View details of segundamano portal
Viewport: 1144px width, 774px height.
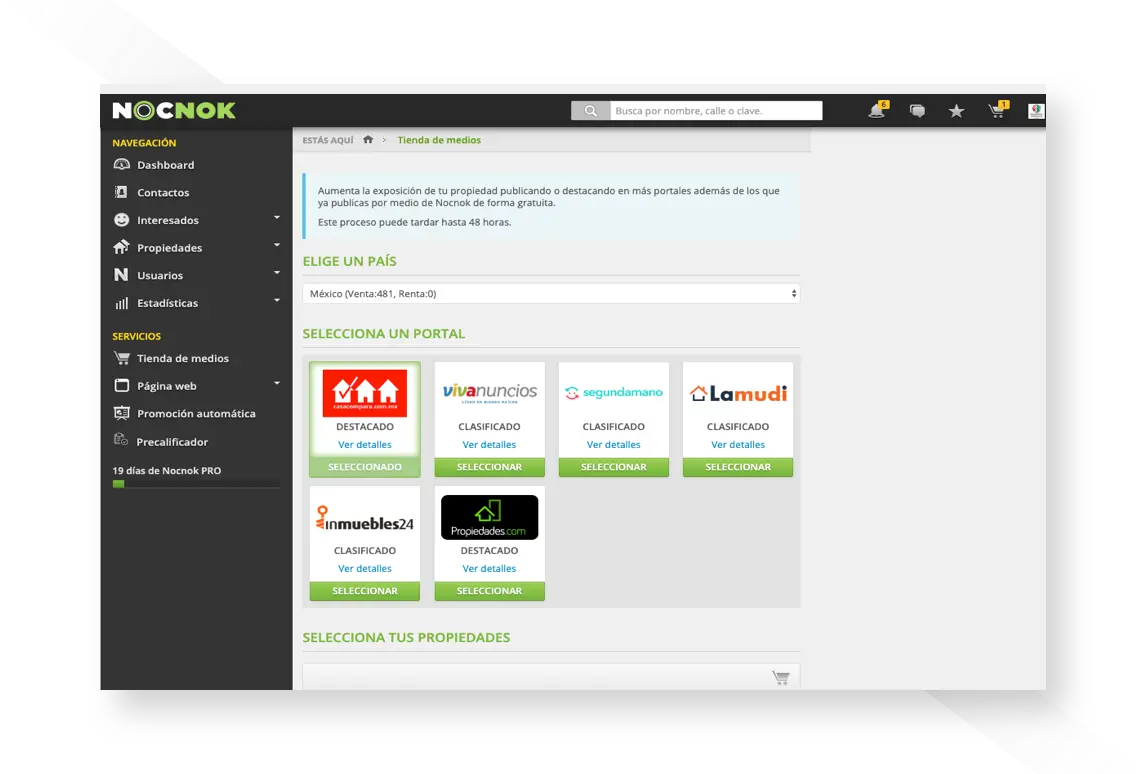[614, 444]
